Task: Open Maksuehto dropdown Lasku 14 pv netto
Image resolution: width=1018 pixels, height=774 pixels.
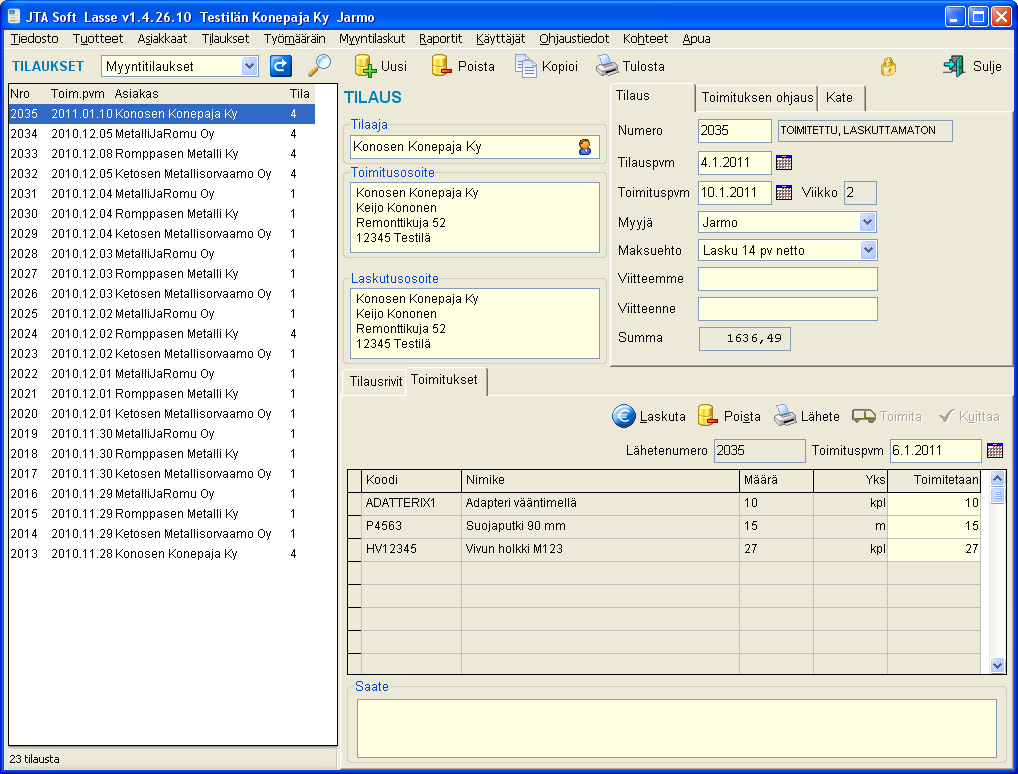Action: click(x=867, y=250)
